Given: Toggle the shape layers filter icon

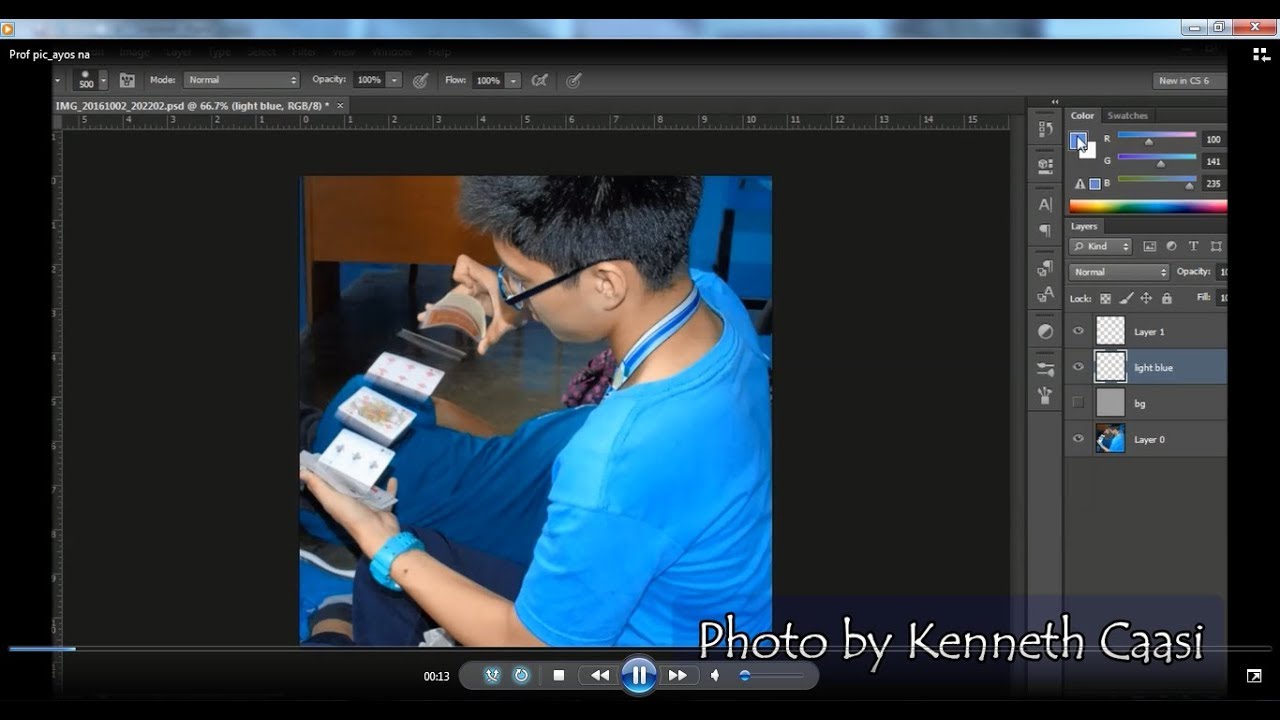Looking at the screenshot, I should coord(1216,246).
